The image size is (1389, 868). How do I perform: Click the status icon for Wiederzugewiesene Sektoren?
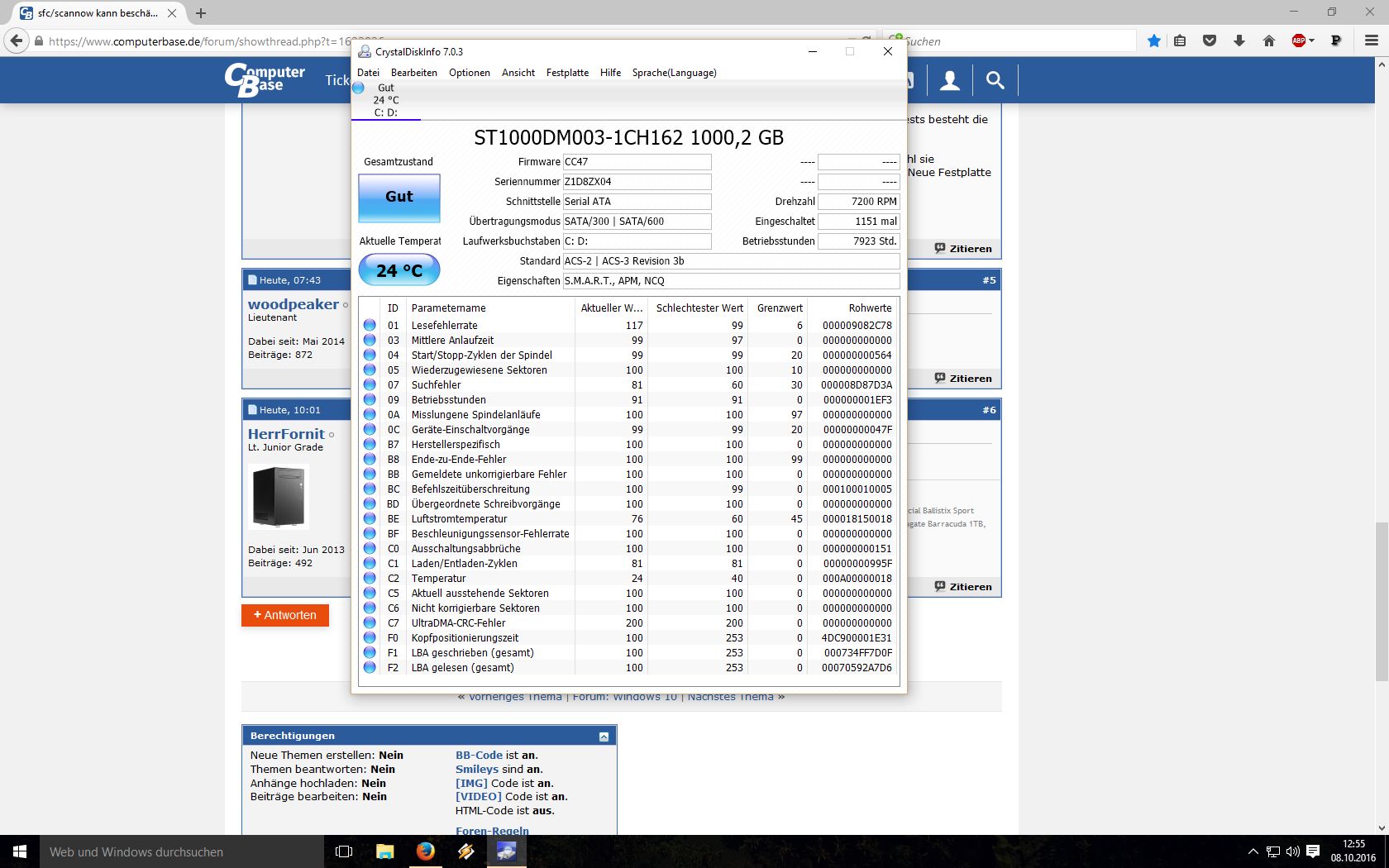click(370, 370)
